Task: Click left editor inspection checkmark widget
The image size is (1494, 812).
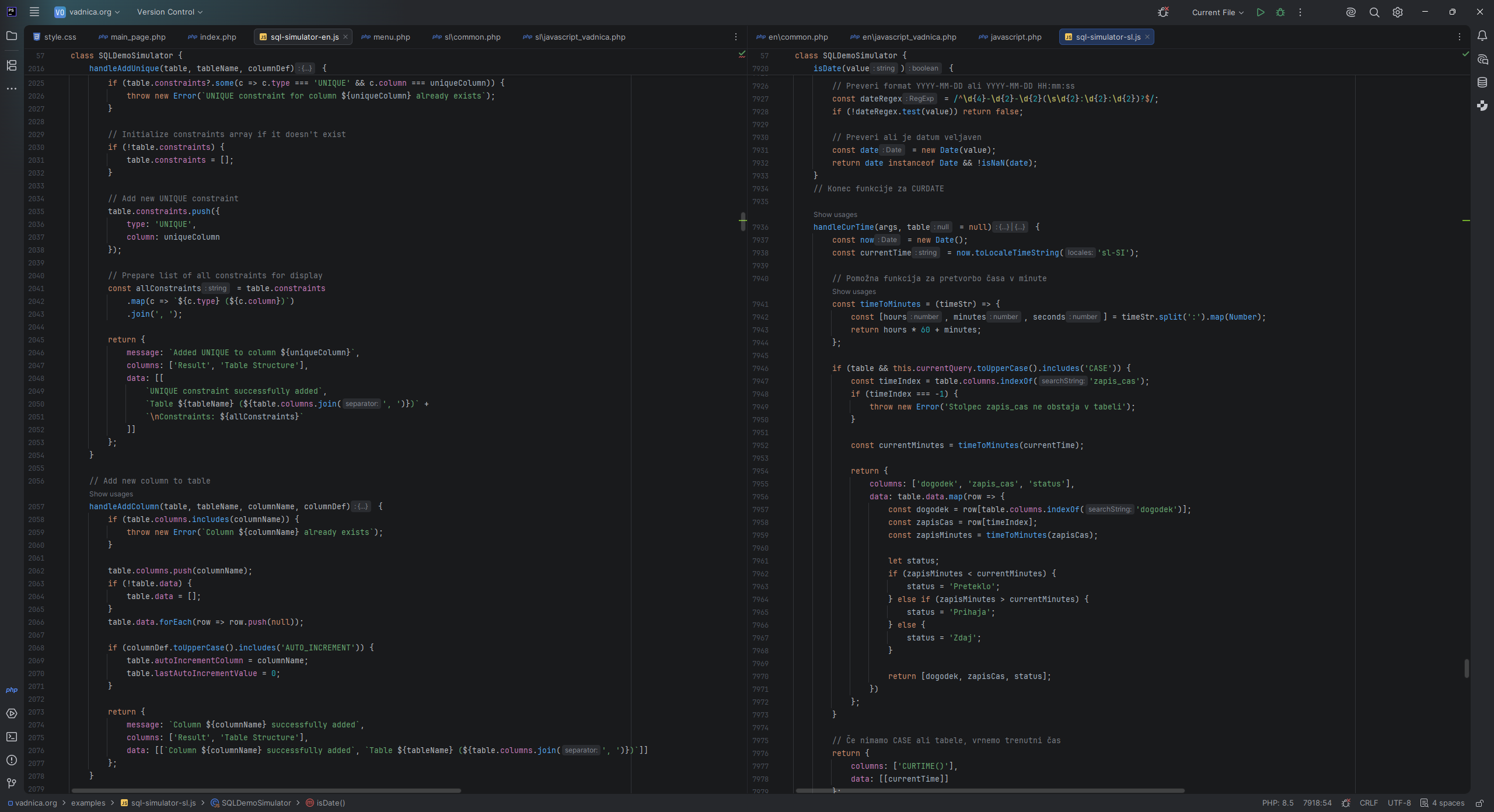Action: [742, 54]
